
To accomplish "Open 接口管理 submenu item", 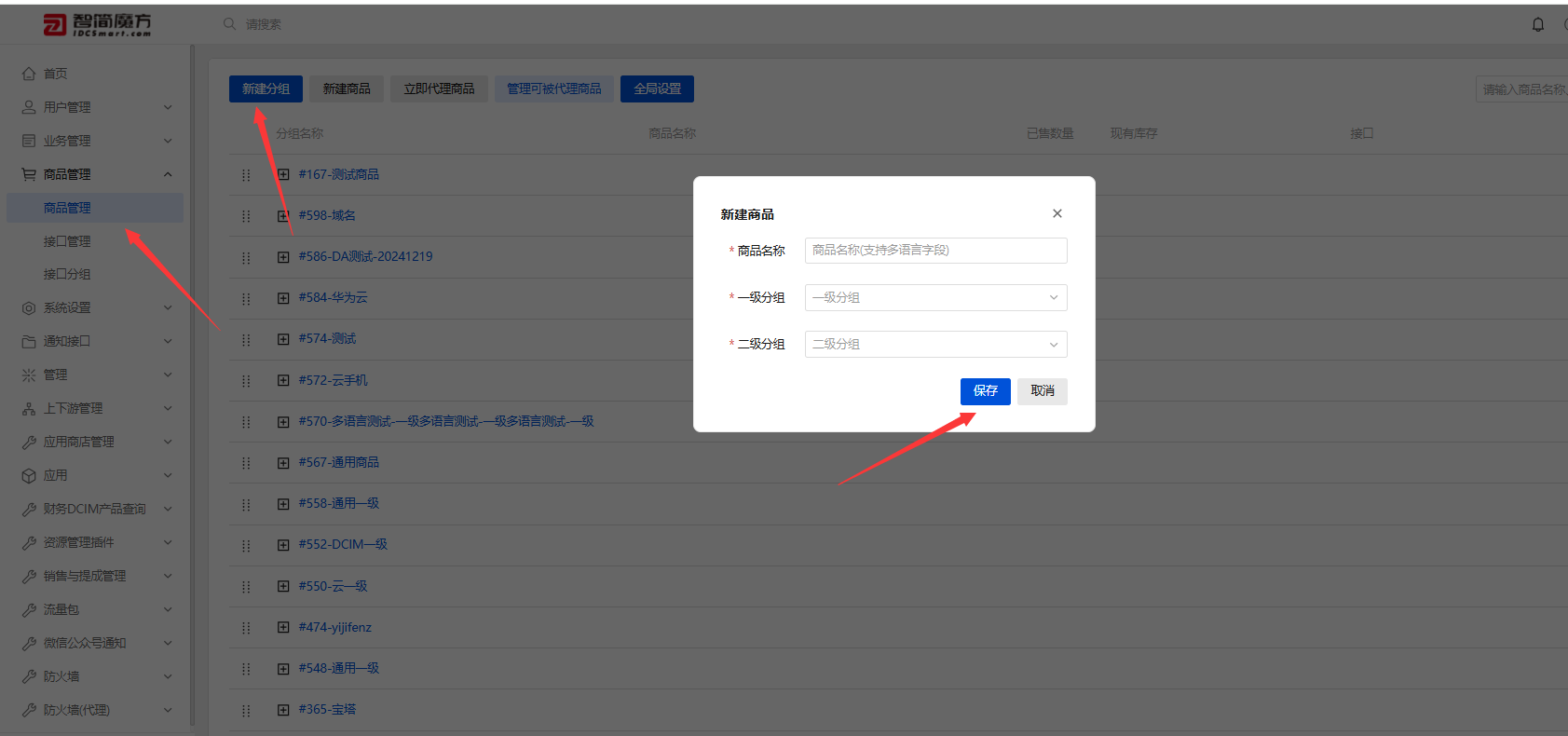I will (67, 241).
